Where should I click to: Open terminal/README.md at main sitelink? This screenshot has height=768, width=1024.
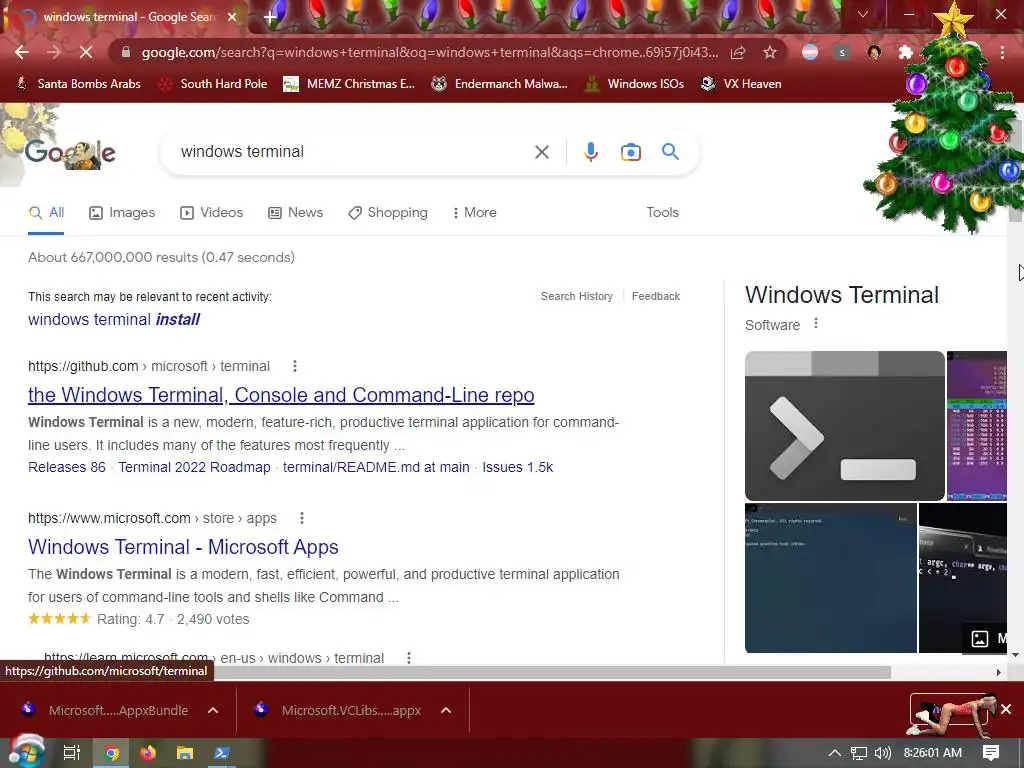tap(376, 468)
